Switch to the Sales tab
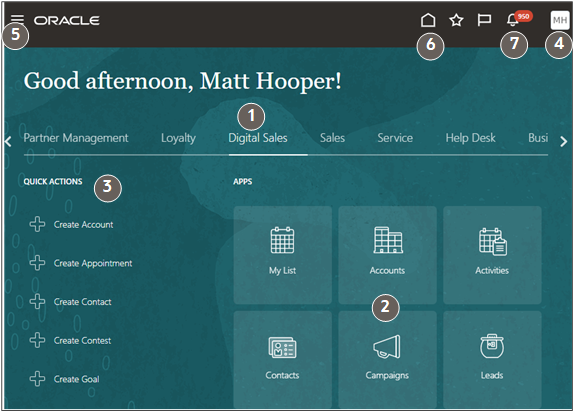Image resolution: width=574 pixels, height=412 pixels. (x=332, y=138)
